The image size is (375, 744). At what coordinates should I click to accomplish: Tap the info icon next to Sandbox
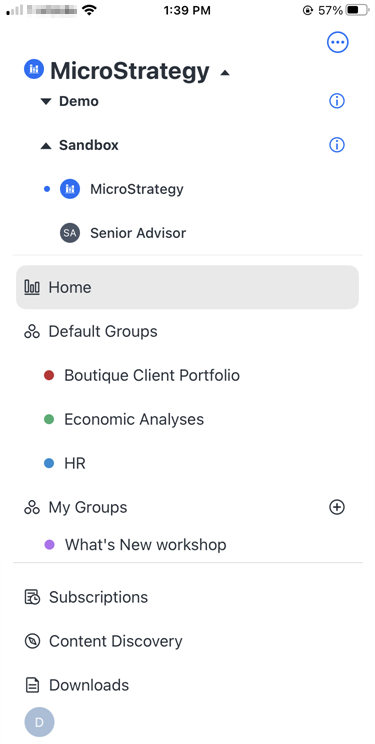point(337,145)
